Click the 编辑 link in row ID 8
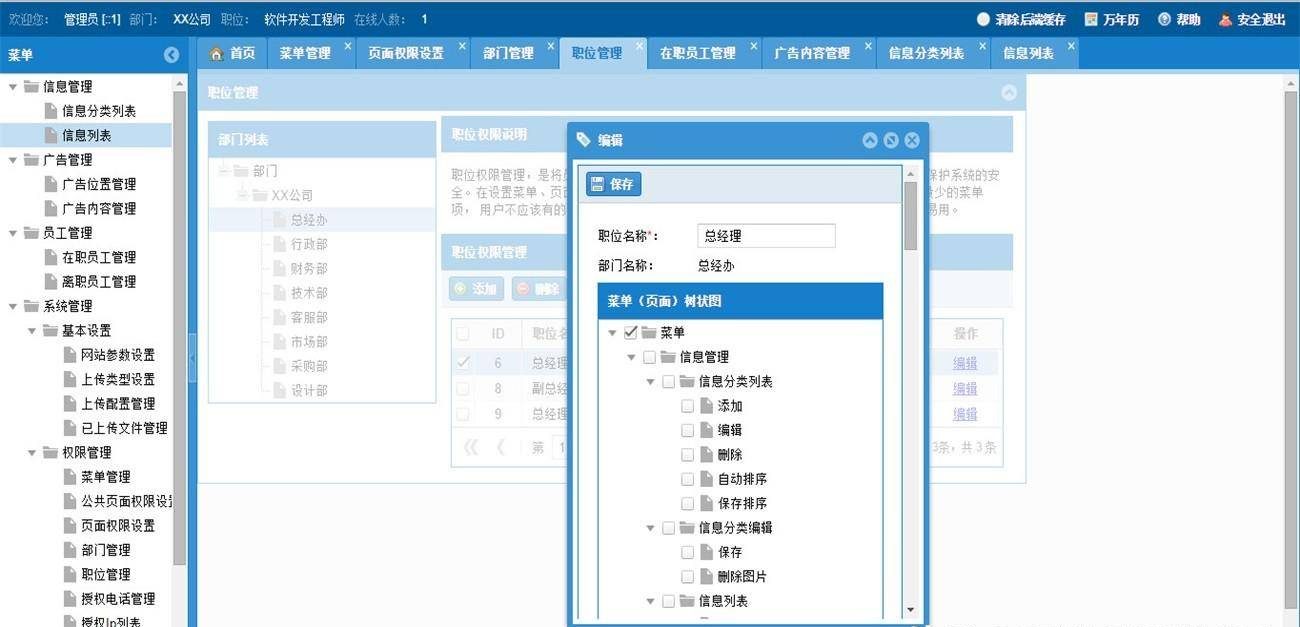 (x=965, y=388)
